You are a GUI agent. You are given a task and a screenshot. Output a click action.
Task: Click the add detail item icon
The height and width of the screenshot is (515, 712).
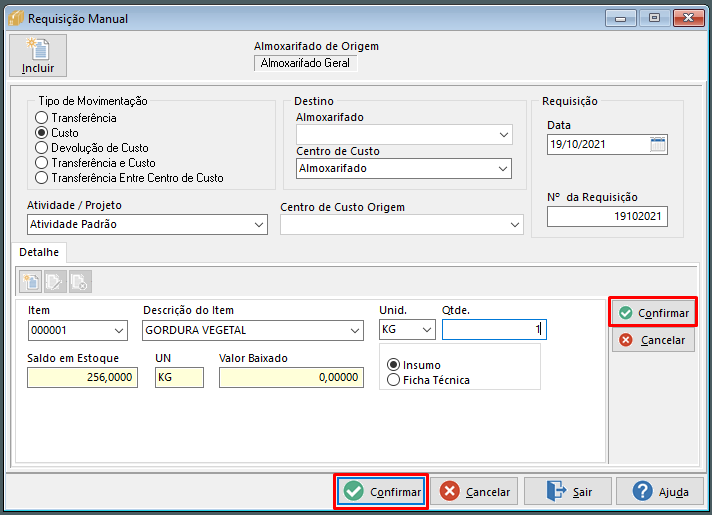(30, 282)
